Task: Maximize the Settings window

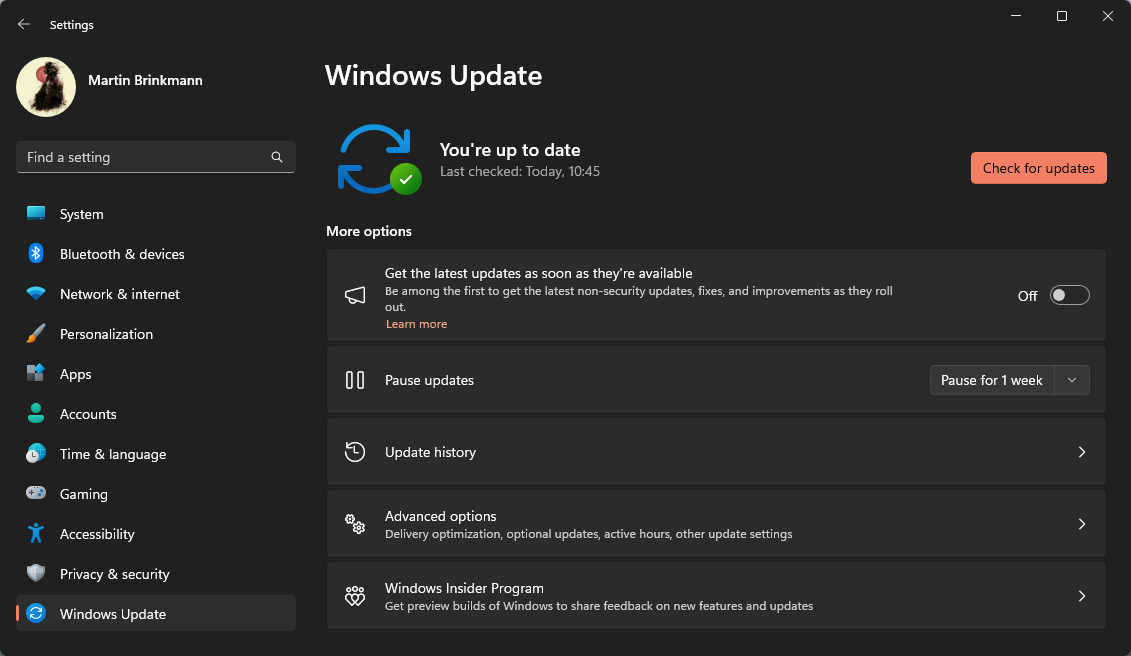Action: tap(1062, 16)
